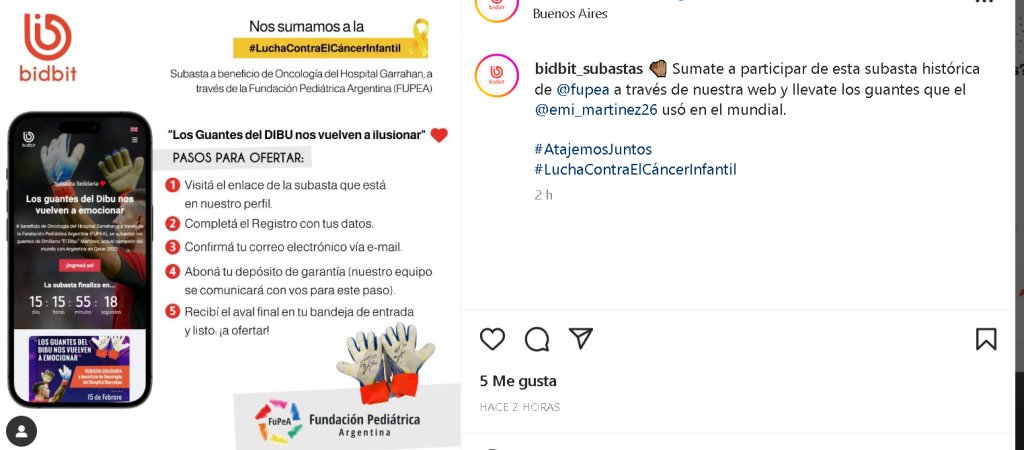View the Buenos Aires location page

570,13
